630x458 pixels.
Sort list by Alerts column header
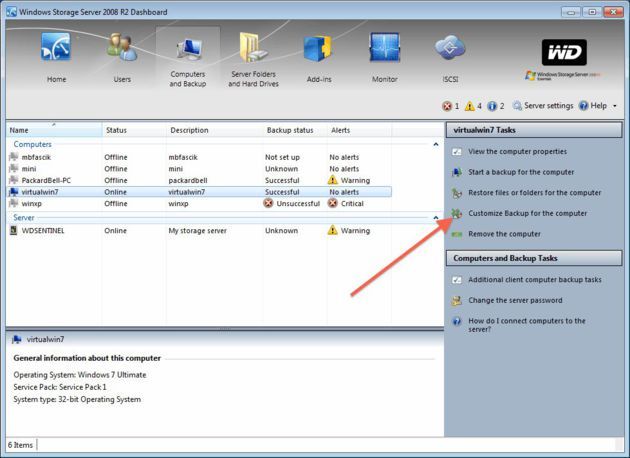point(359,130)
